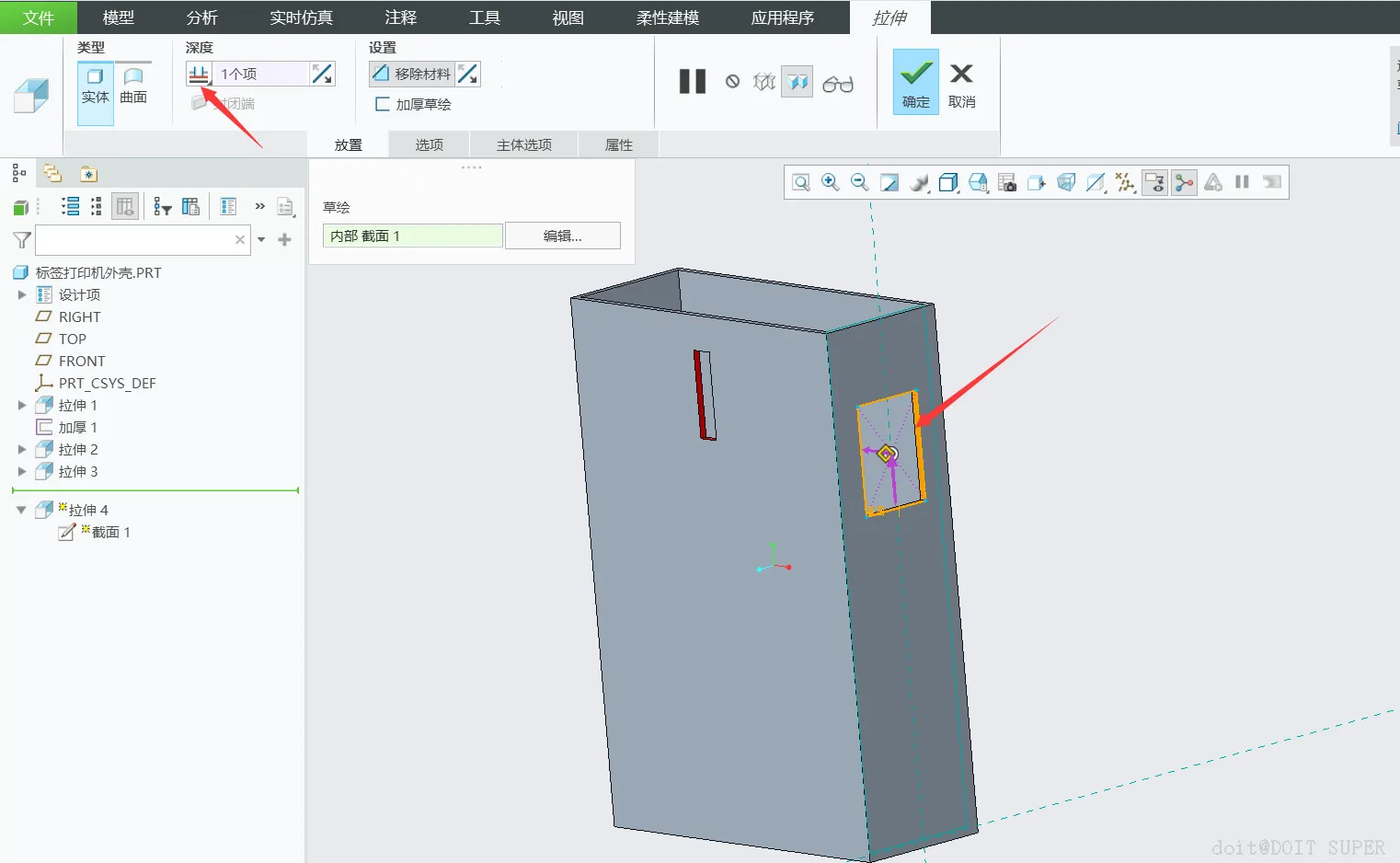Viewport: 1400px width, 863px height.
Task: Confirm the extrude with 确定
Action: pyautogui.click(x=915, y=82)
